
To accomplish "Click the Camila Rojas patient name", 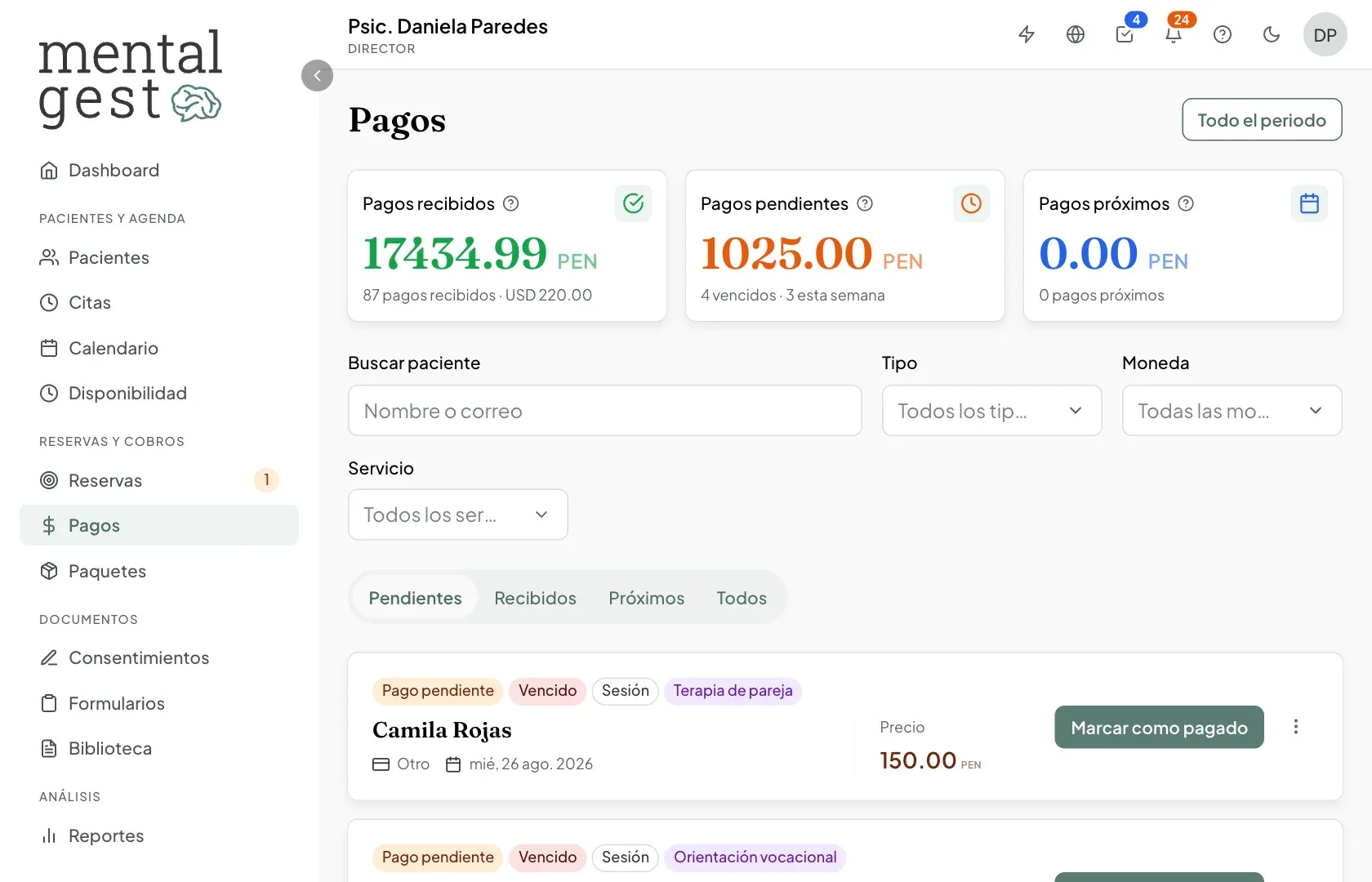I will point(442,730).
